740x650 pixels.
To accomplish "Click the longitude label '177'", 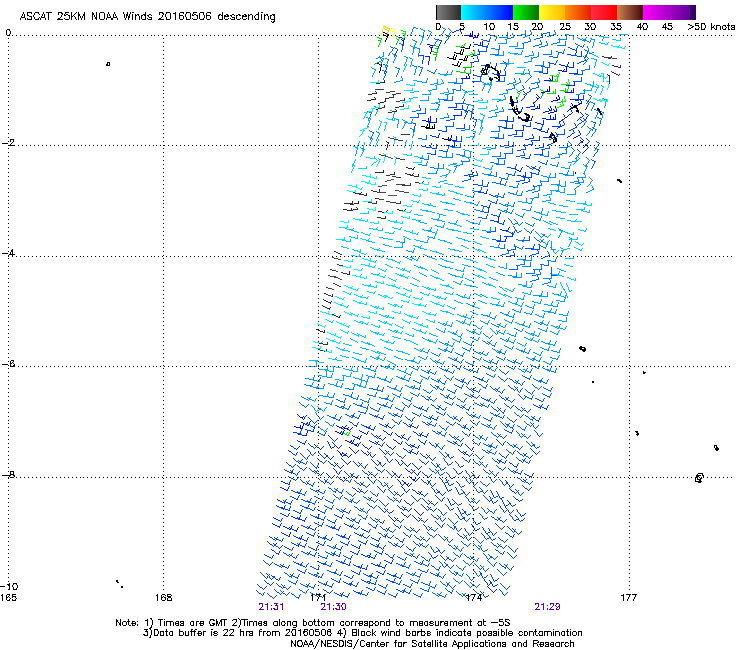I will coord(628,598).
